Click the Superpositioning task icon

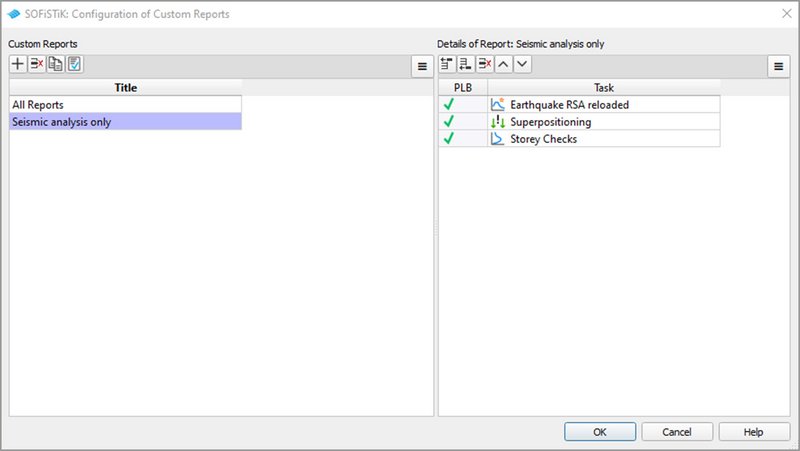497,121
